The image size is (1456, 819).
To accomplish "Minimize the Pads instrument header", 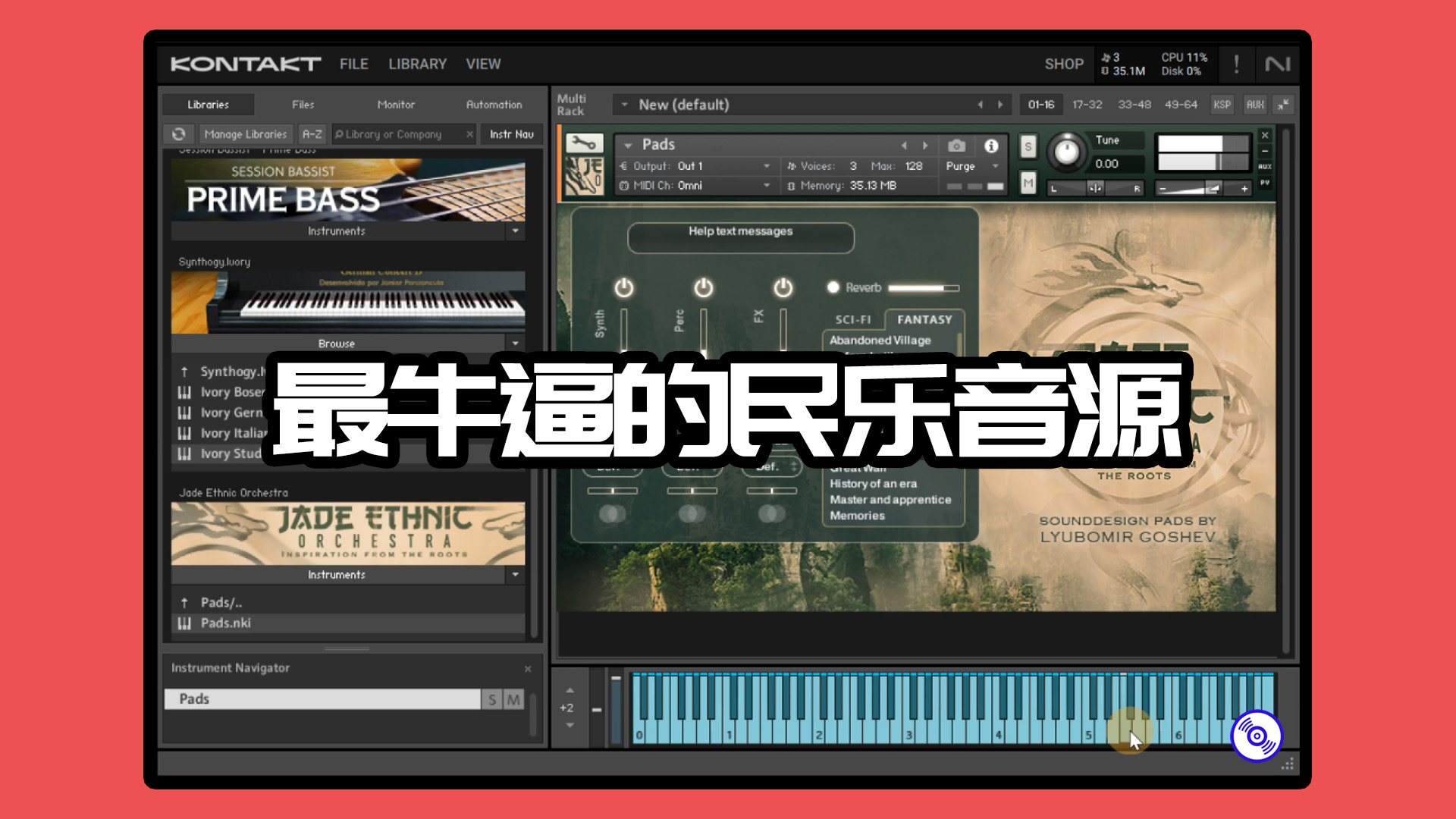I will [x=1265, y=151].
